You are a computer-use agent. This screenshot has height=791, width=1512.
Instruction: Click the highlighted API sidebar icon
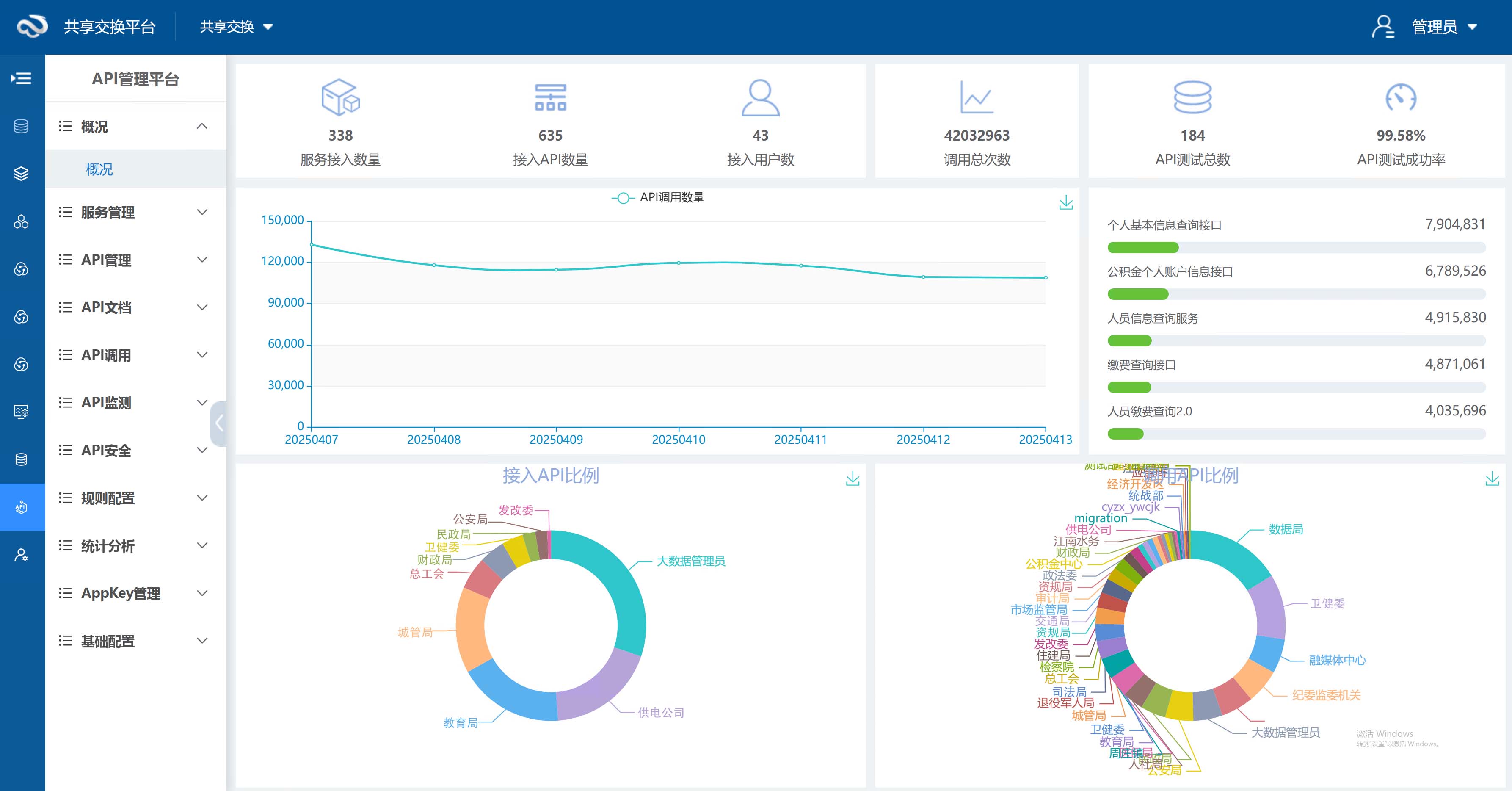[22, 507]
